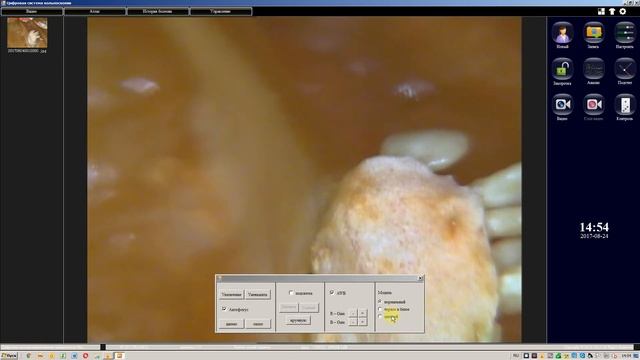Click the Increase zoom button in dialog
This screenshot has width=640, height=360.
[x=231, y=294]
